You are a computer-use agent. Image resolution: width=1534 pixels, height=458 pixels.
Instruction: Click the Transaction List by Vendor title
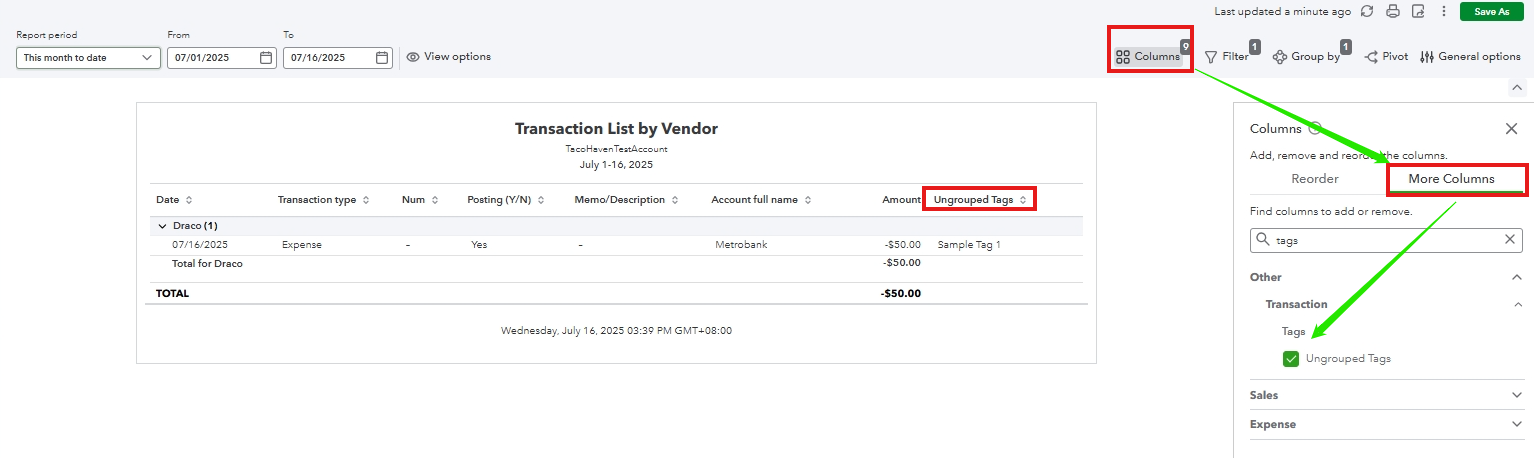point(616,129)
